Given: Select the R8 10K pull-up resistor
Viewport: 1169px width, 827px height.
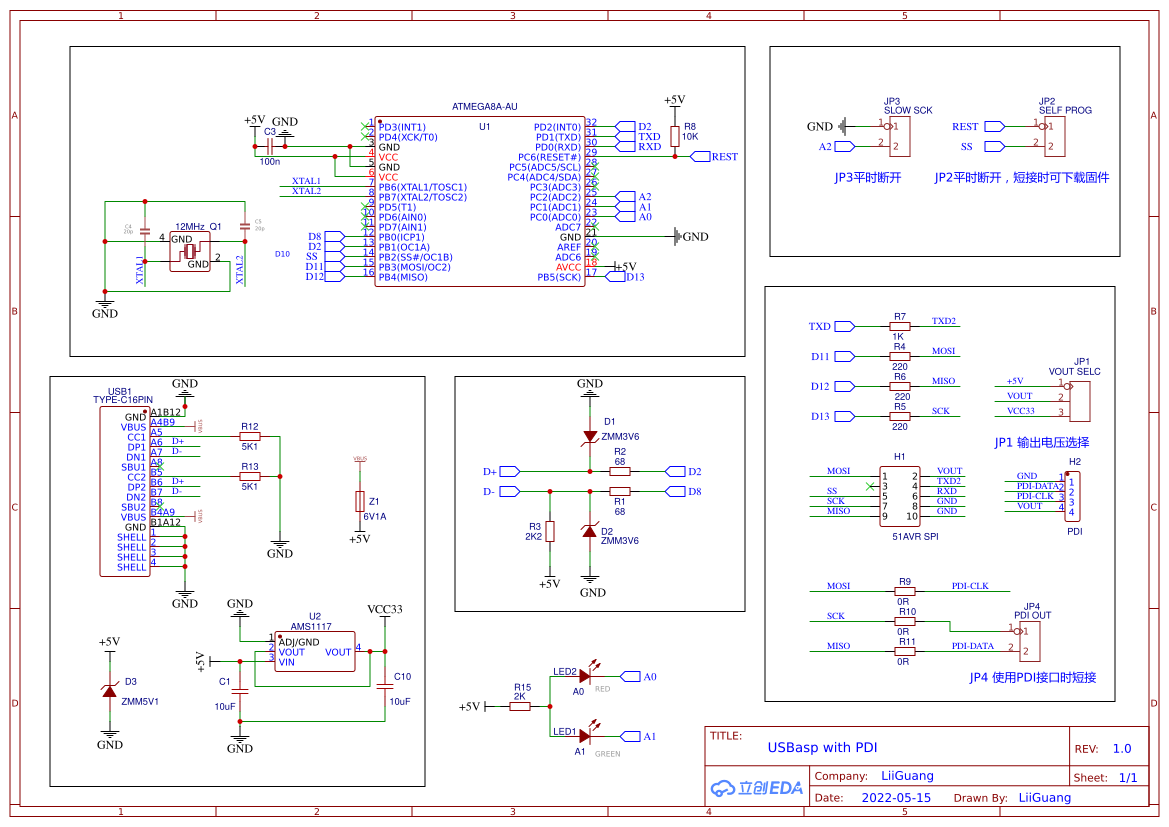Looking at the screenshot, I should [675, 136].
